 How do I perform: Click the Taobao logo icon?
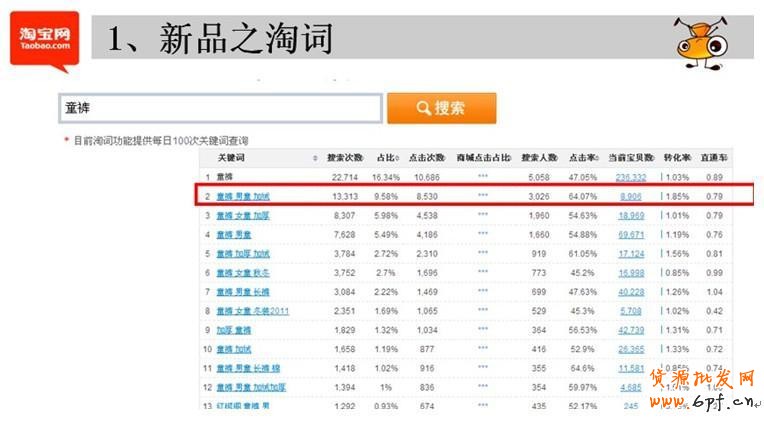[x=45, y=39]
